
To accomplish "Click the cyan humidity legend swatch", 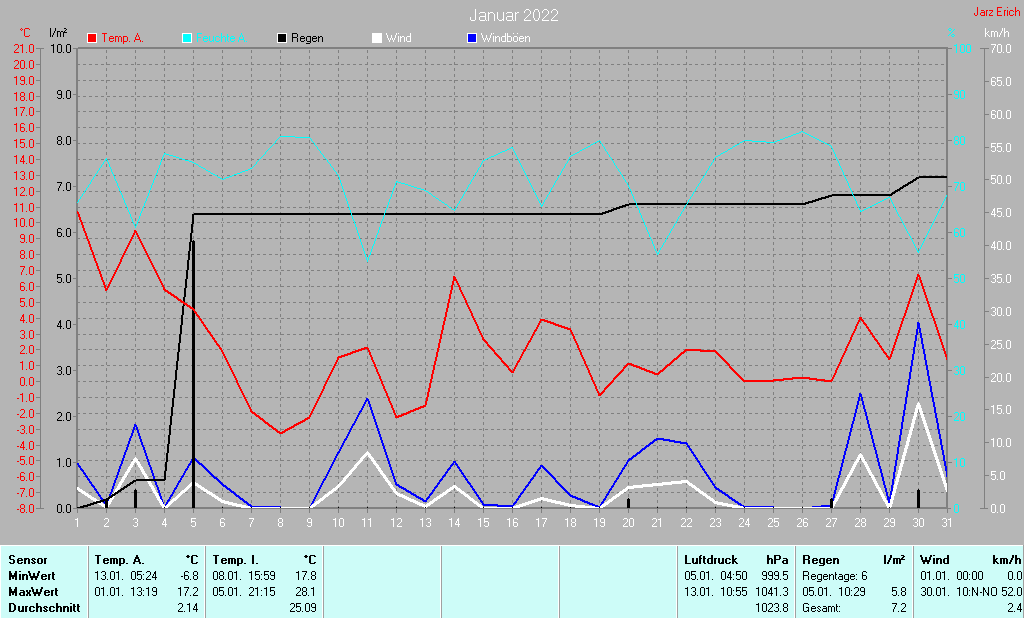I will (187, 38).
